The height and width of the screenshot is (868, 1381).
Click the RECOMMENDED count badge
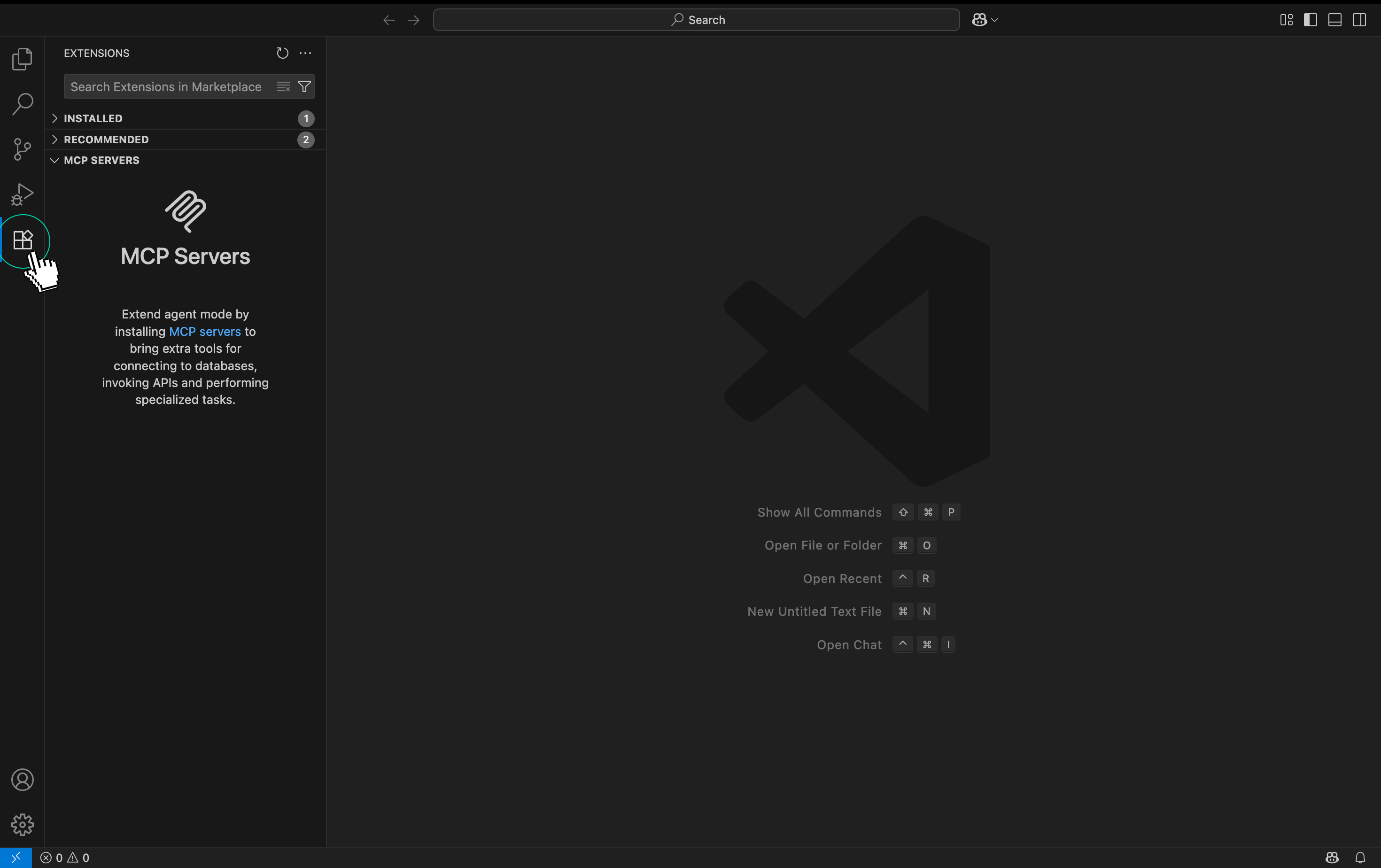pos(306,140)
